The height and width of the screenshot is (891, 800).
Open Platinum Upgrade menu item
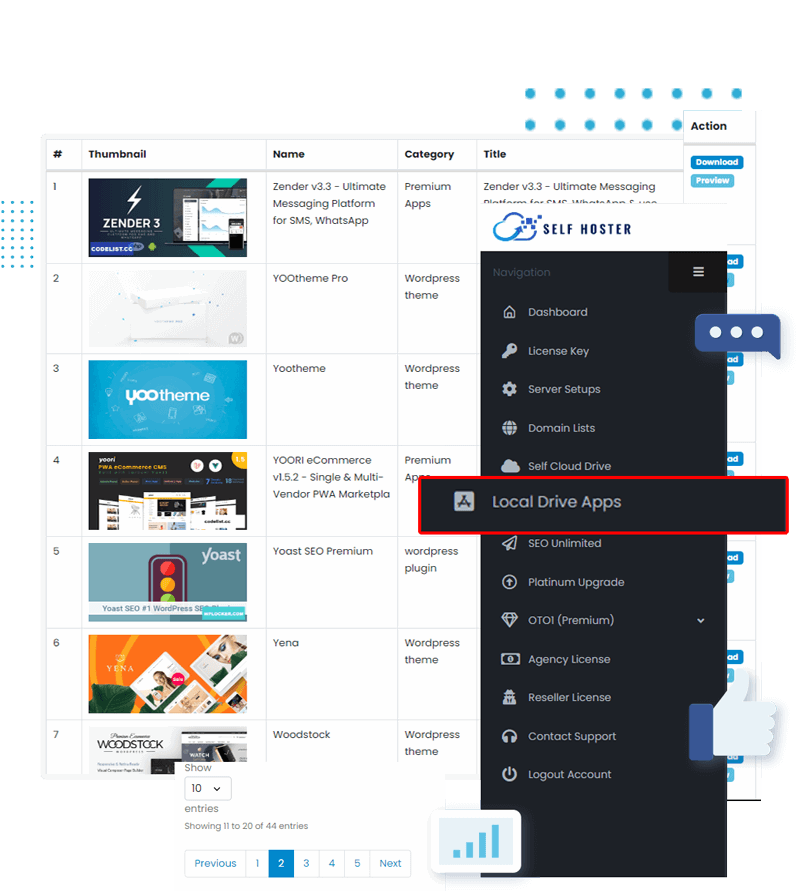tap(576, 582)
